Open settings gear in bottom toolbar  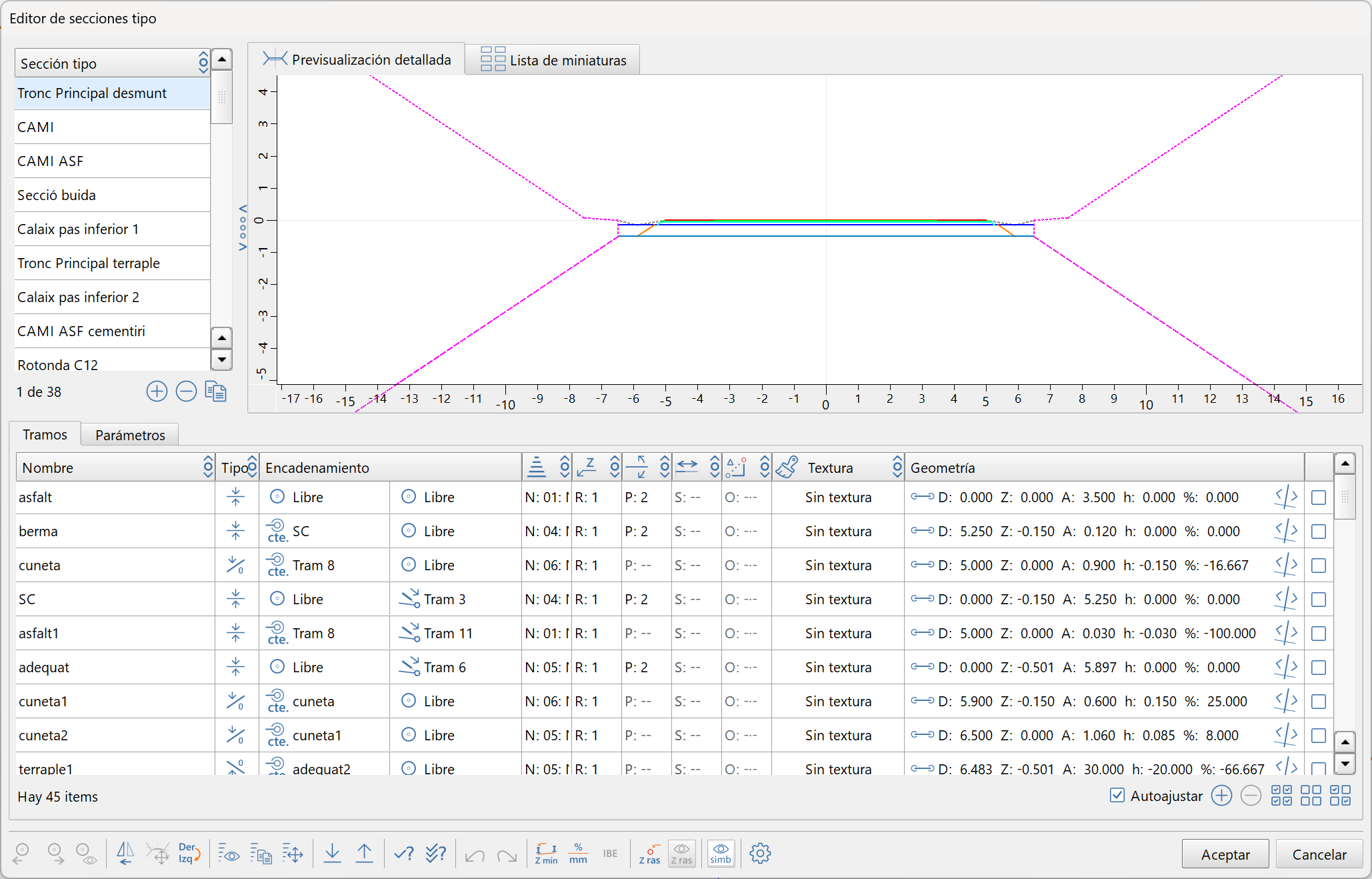(760, 853)
